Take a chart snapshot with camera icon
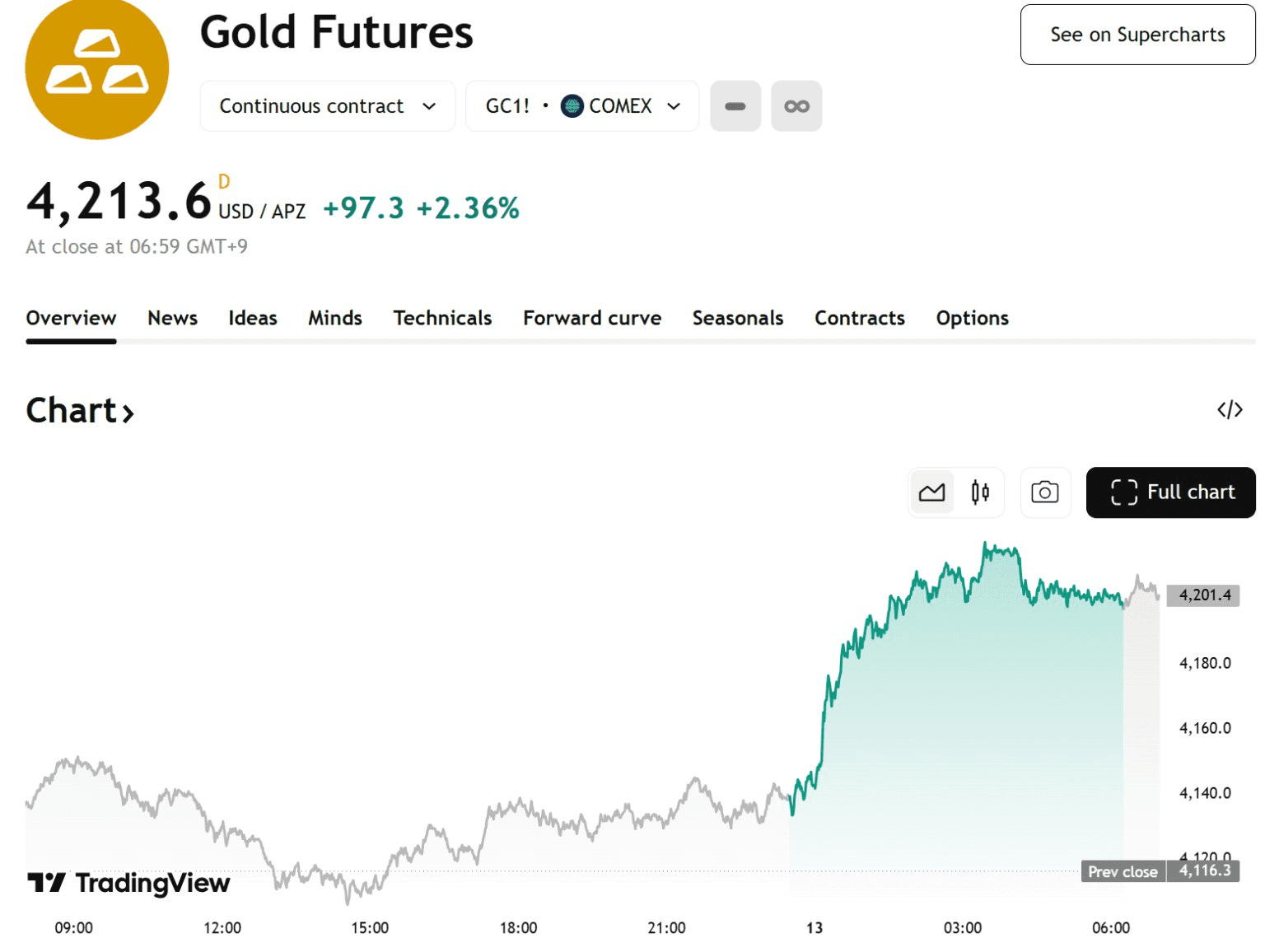This screenshot has height=952, width=1265. (1045, 492)
